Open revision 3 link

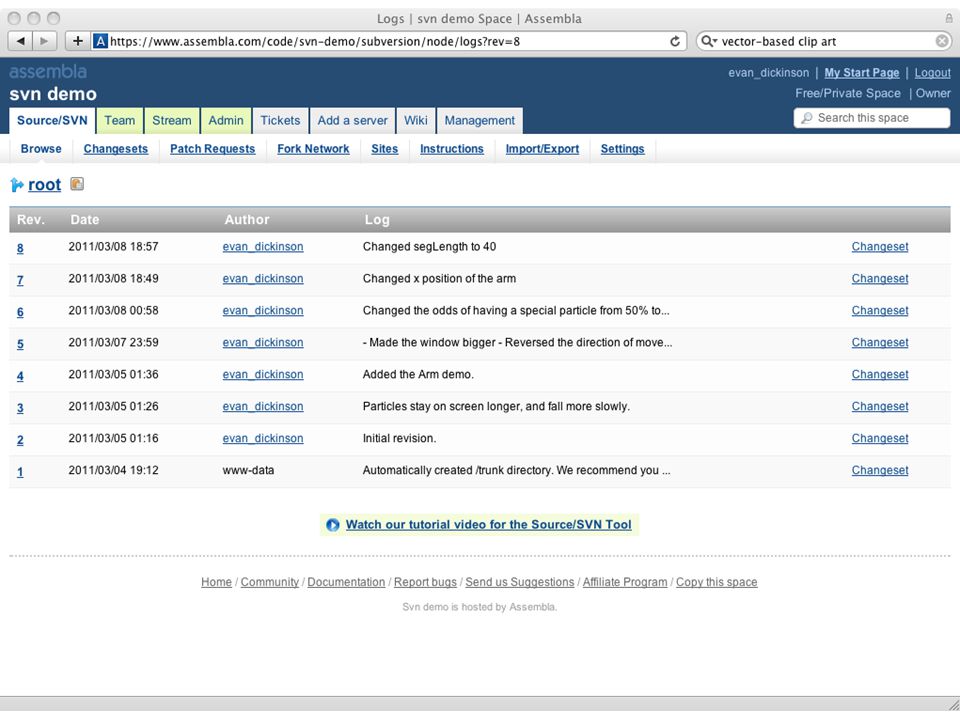[20, 408]
